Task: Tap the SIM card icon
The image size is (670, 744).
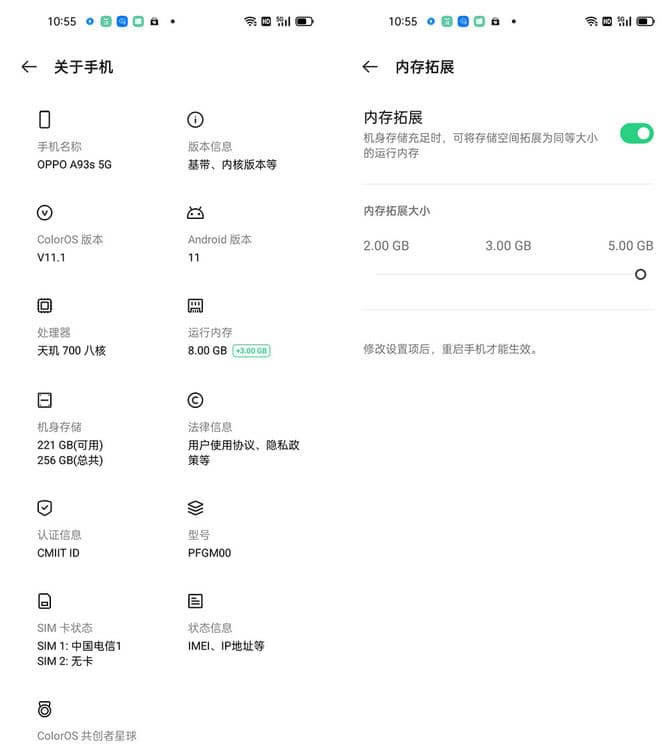Action: [45, 601]
